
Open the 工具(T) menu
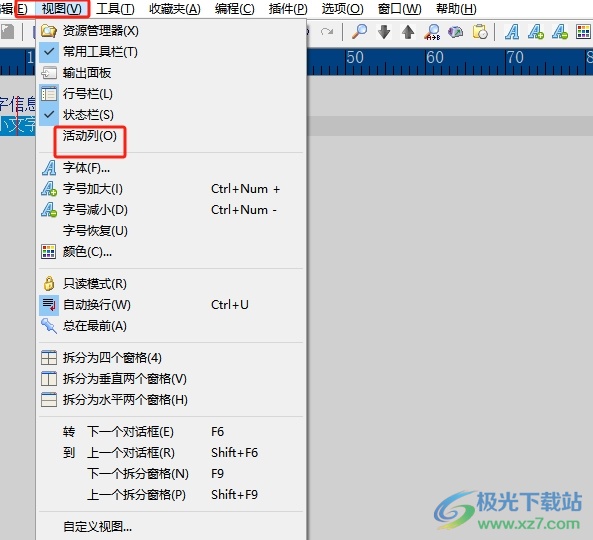[x=115, y=8]
